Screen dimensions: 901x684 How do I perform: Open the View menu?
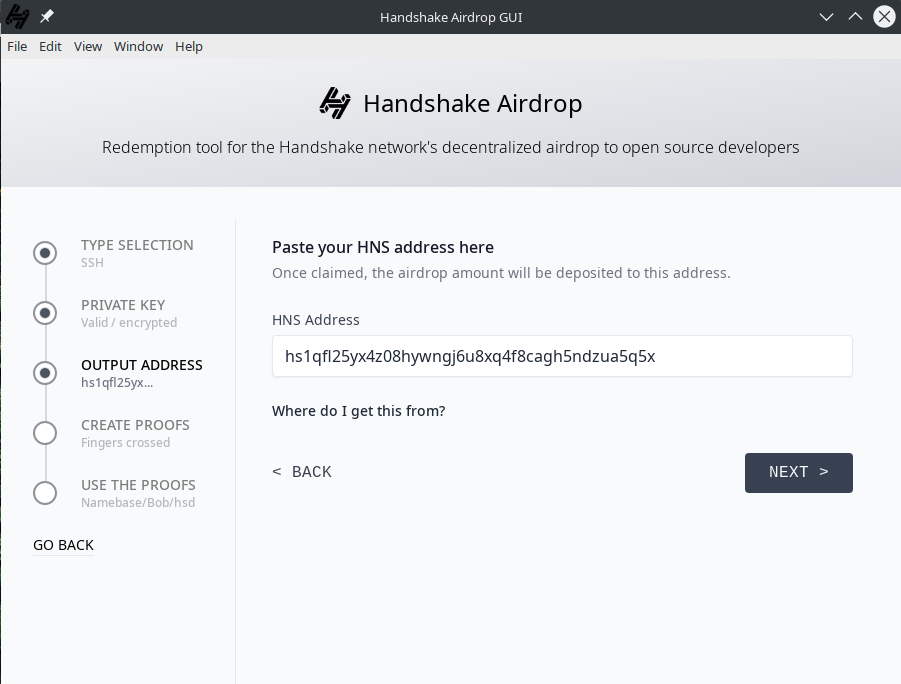tap(88, 47)
